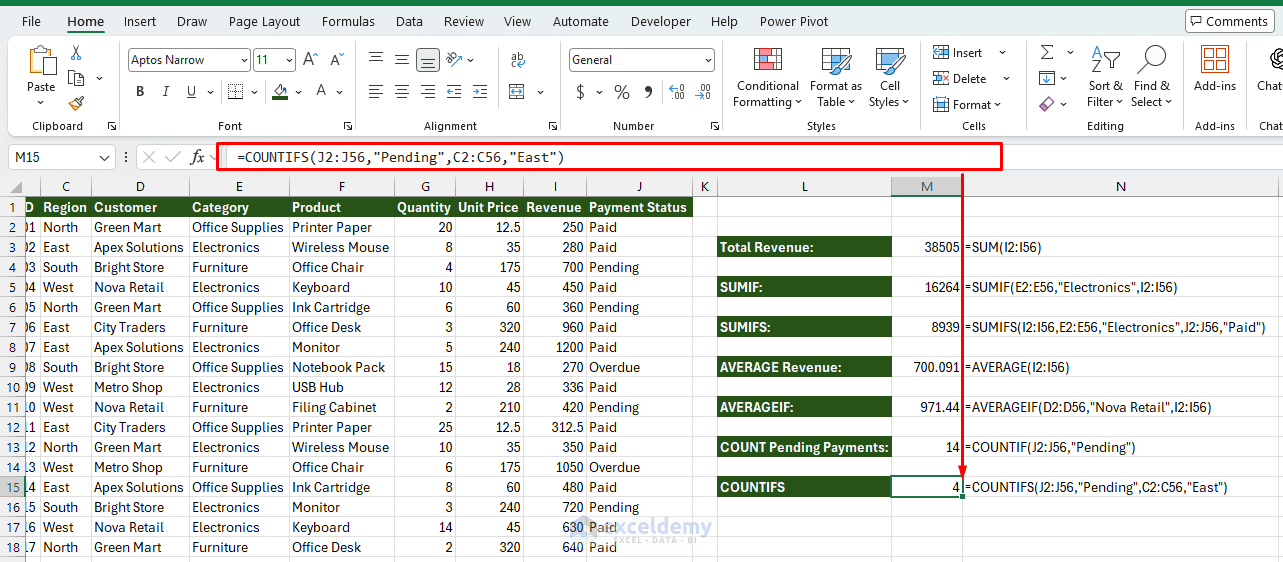Open Find & Select menu
The height and width of the screenshot is (562, 1283).
(x=1152, y=78)
